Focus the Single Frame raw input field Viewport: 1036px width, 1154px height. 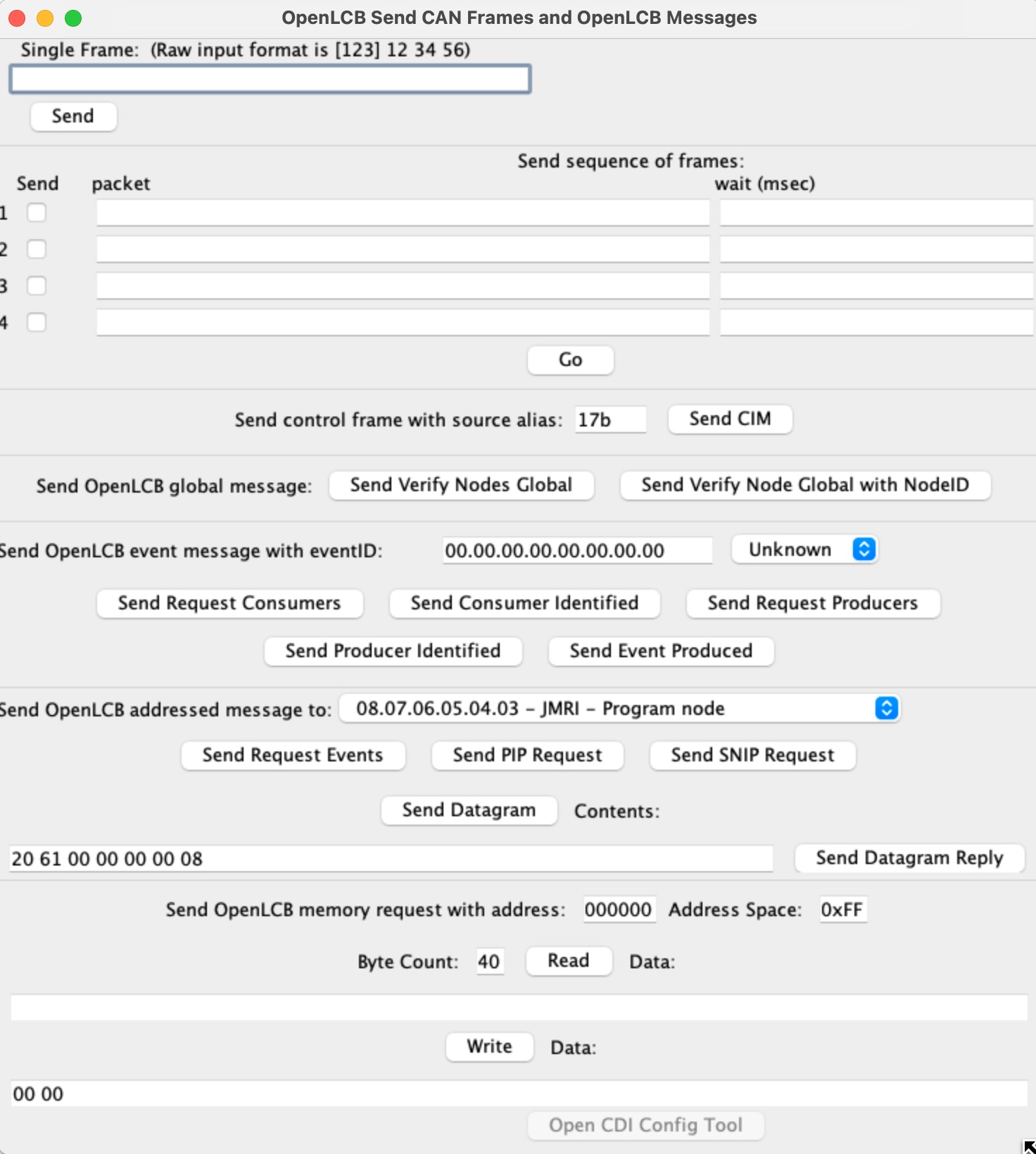(270, 79)
